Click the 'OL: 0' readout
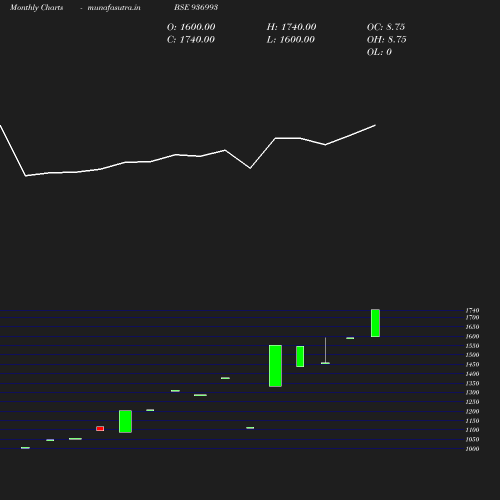Viewport: 500px width, 500px height. coord(379,52)
